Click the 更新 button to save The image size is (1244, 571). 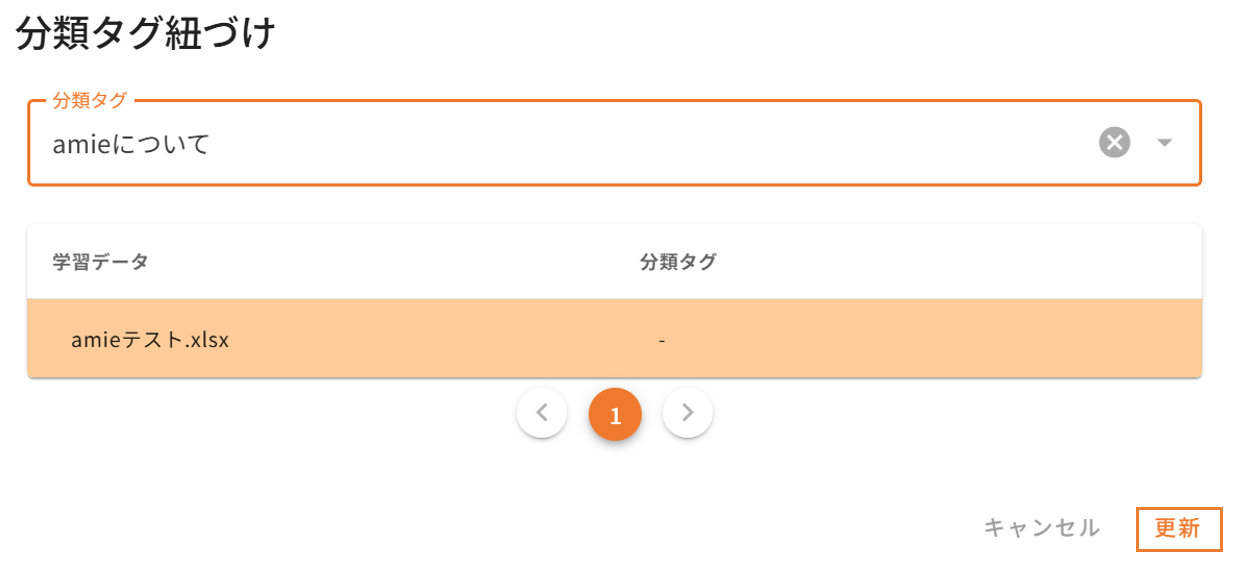[1178, 528]
